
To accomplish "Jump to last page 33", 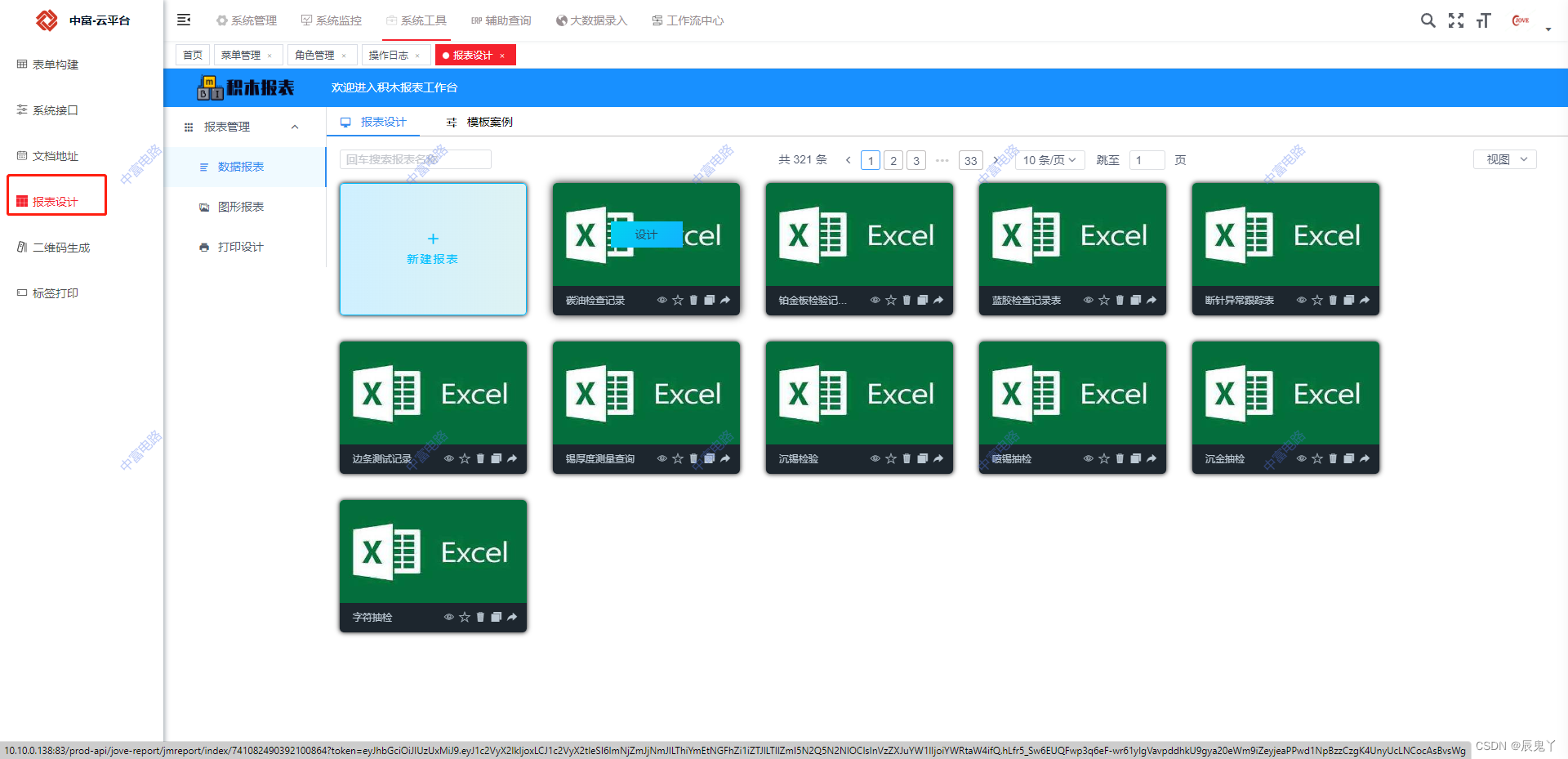I will (970, 160).
